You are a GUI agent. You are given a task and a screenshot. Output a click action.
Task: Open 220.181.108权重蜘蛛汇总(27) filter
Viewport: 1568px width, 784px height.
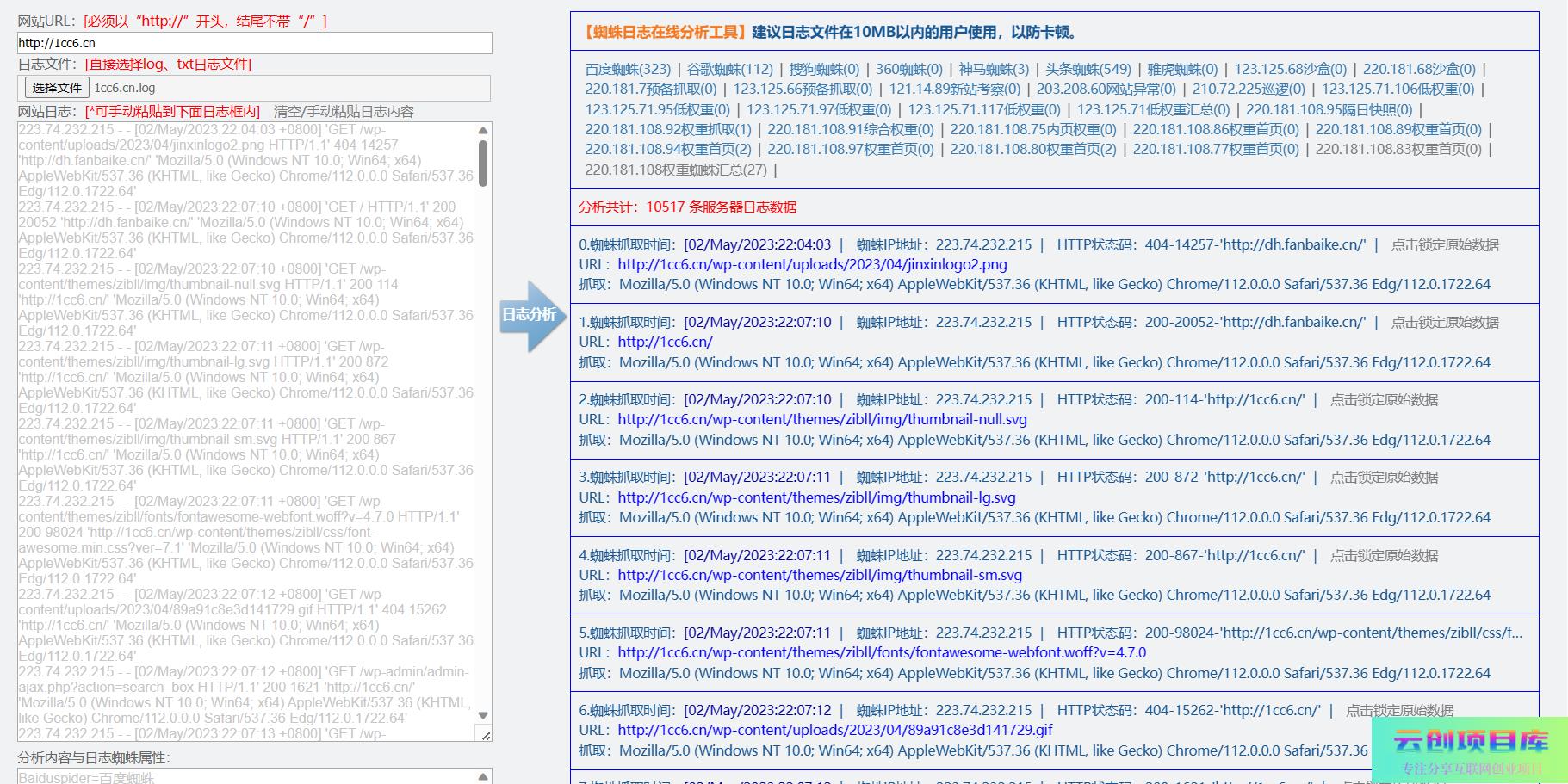pyautogui.click(x=676, y=170)
